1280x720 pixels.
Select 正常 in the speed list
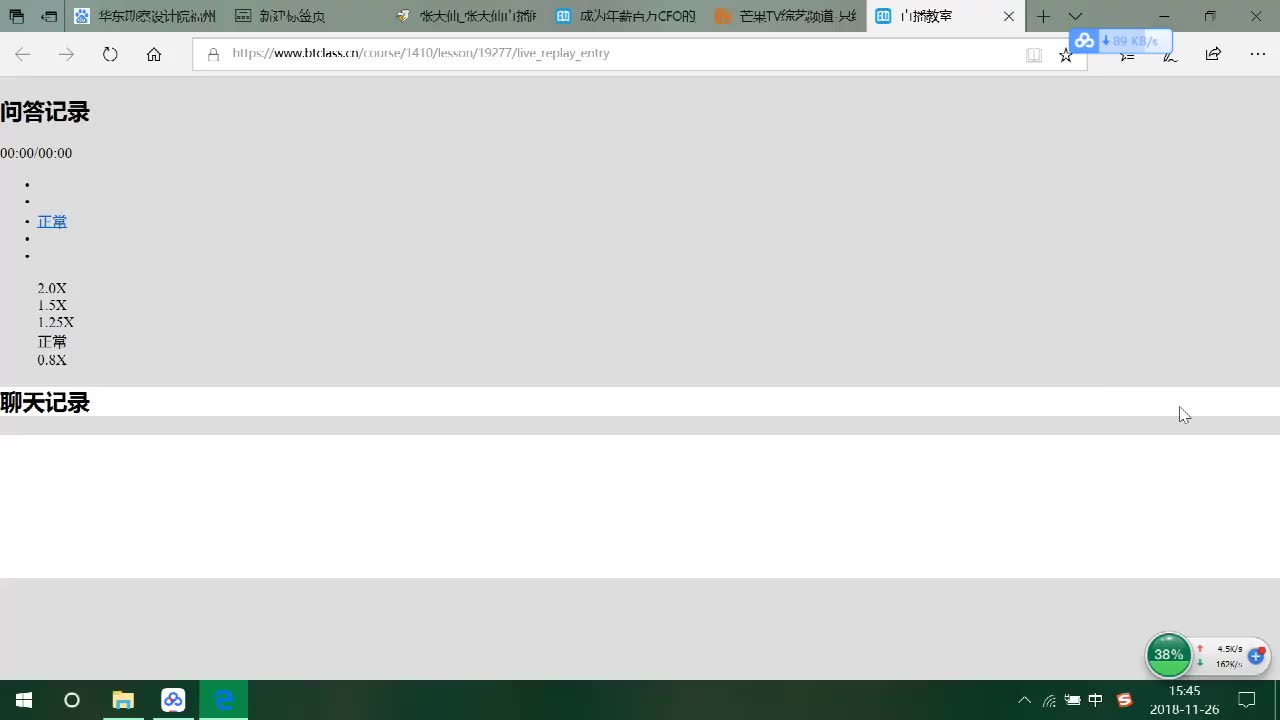(52, 341)
